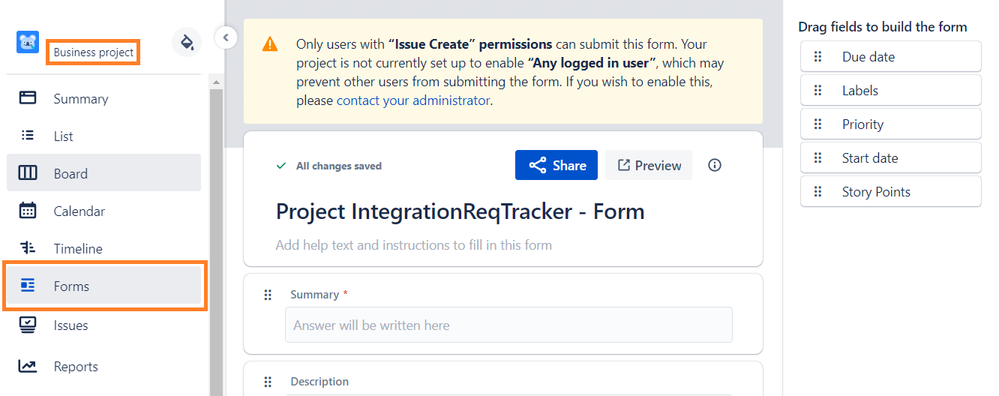Click the Board columns icon
The image size is (999, 396).
[x=27, y=173]
